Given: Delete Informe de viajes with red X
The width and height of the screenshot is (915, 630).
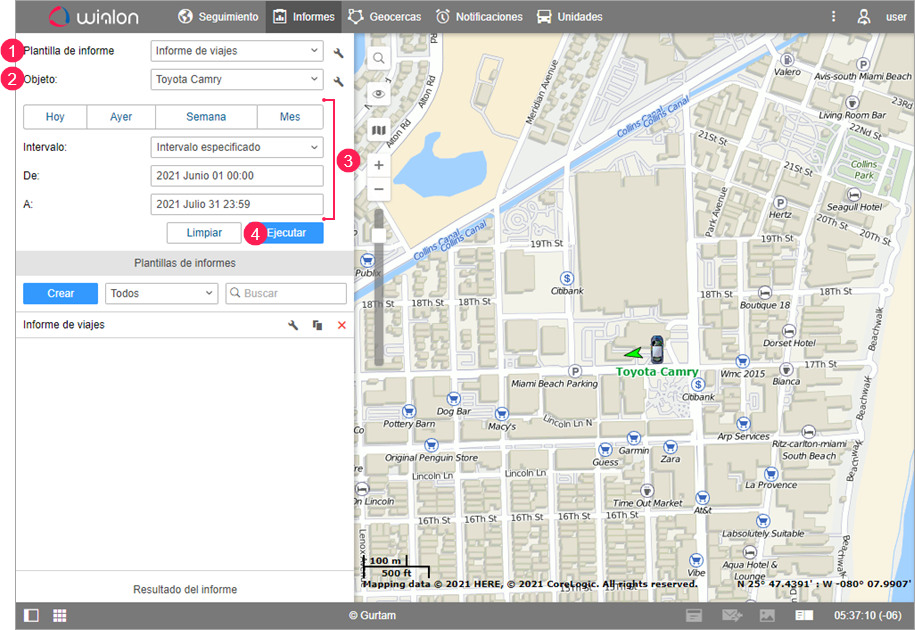Looking at the screenshot, I should [x=342, y=325].
